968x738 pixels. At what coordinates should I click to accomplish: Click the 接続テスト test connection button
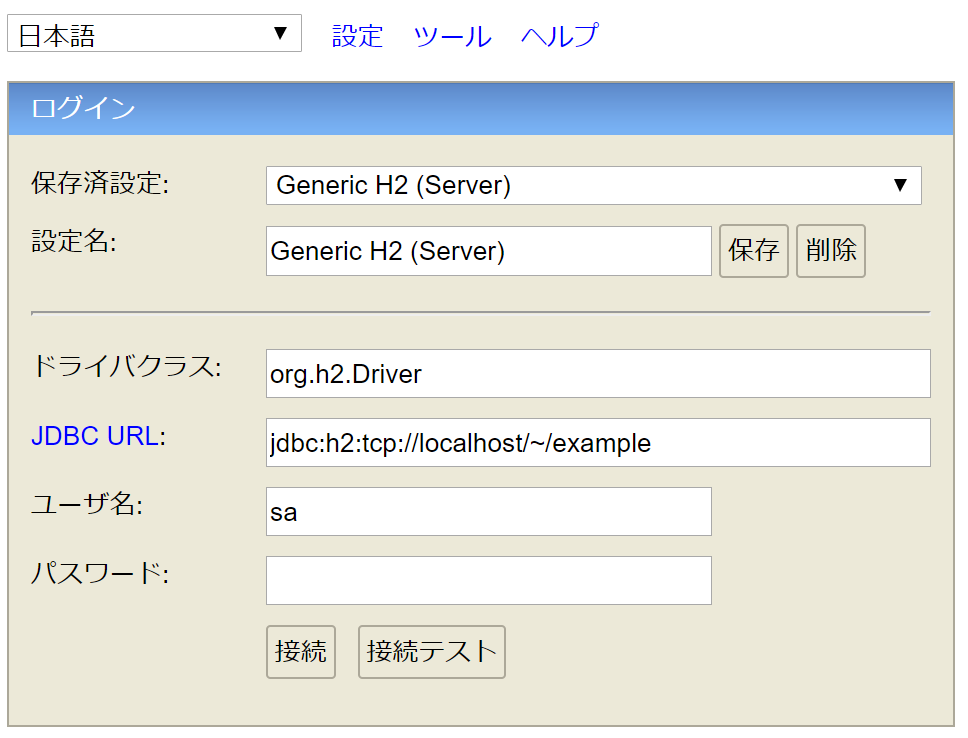coord(432,652)
